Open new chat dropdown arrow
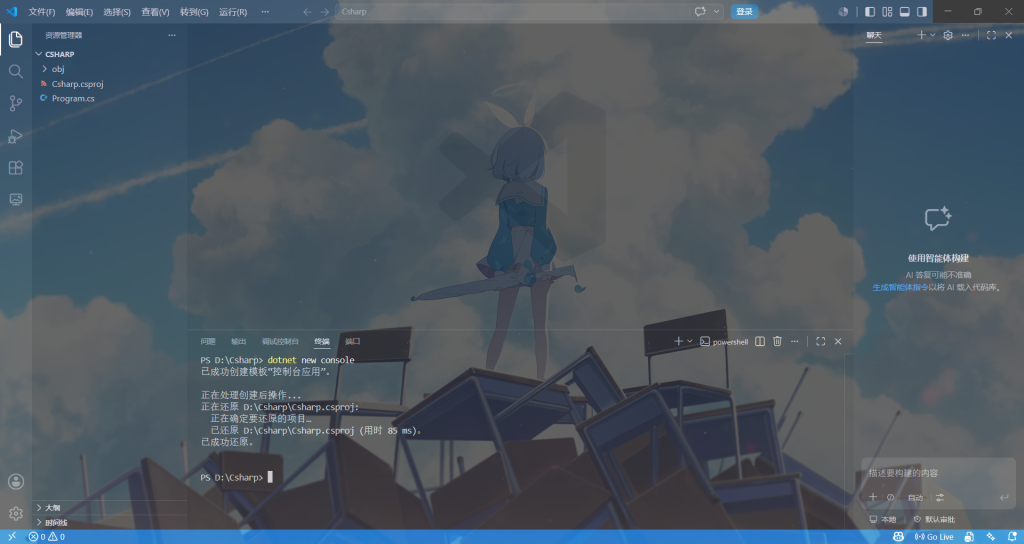 click(x=933, y=35)
